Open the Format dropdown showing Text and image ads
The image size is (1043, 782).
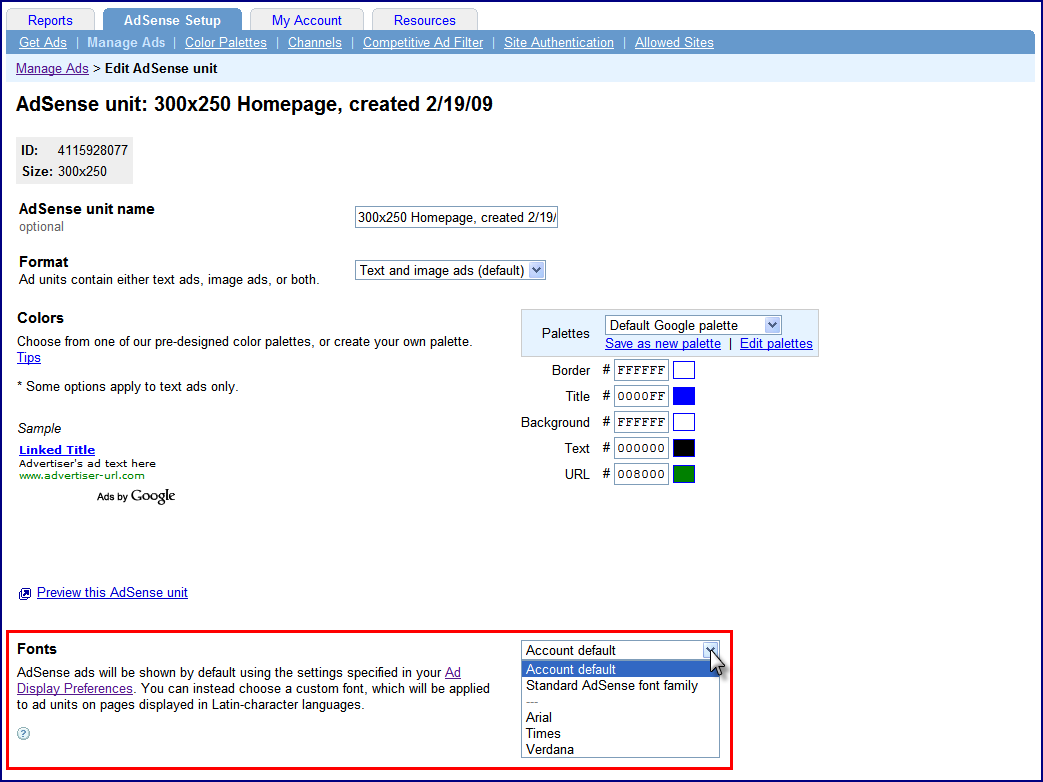(450, 271)
